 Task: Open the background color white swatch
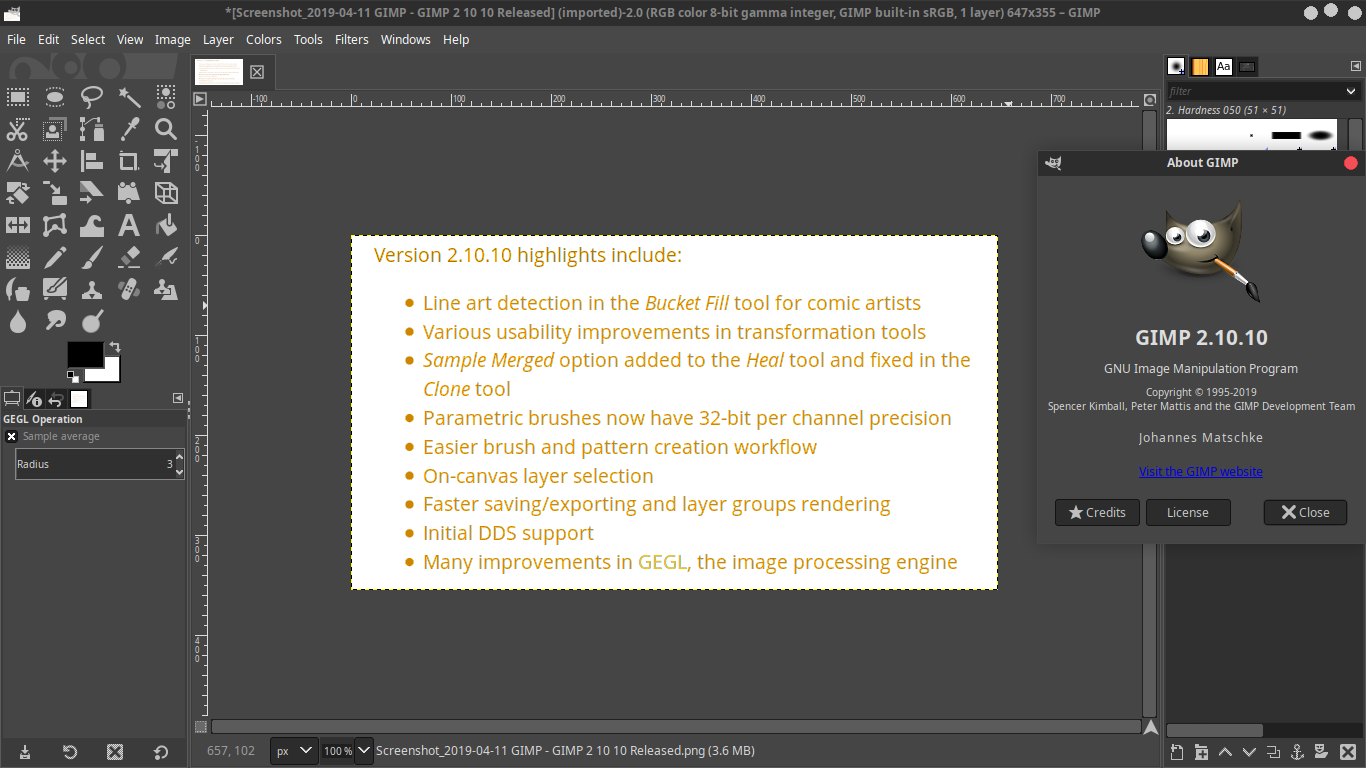point(109,373)
